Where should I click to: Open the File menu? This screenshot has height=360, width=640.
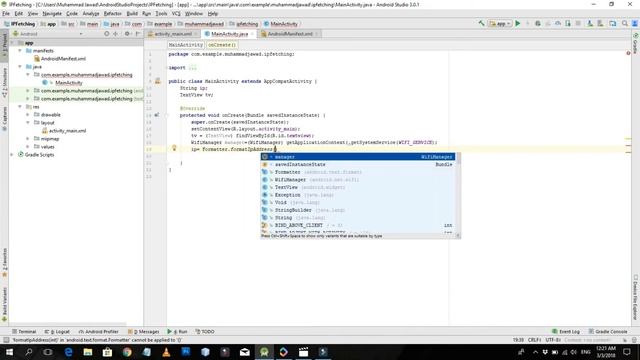[6, 13]
